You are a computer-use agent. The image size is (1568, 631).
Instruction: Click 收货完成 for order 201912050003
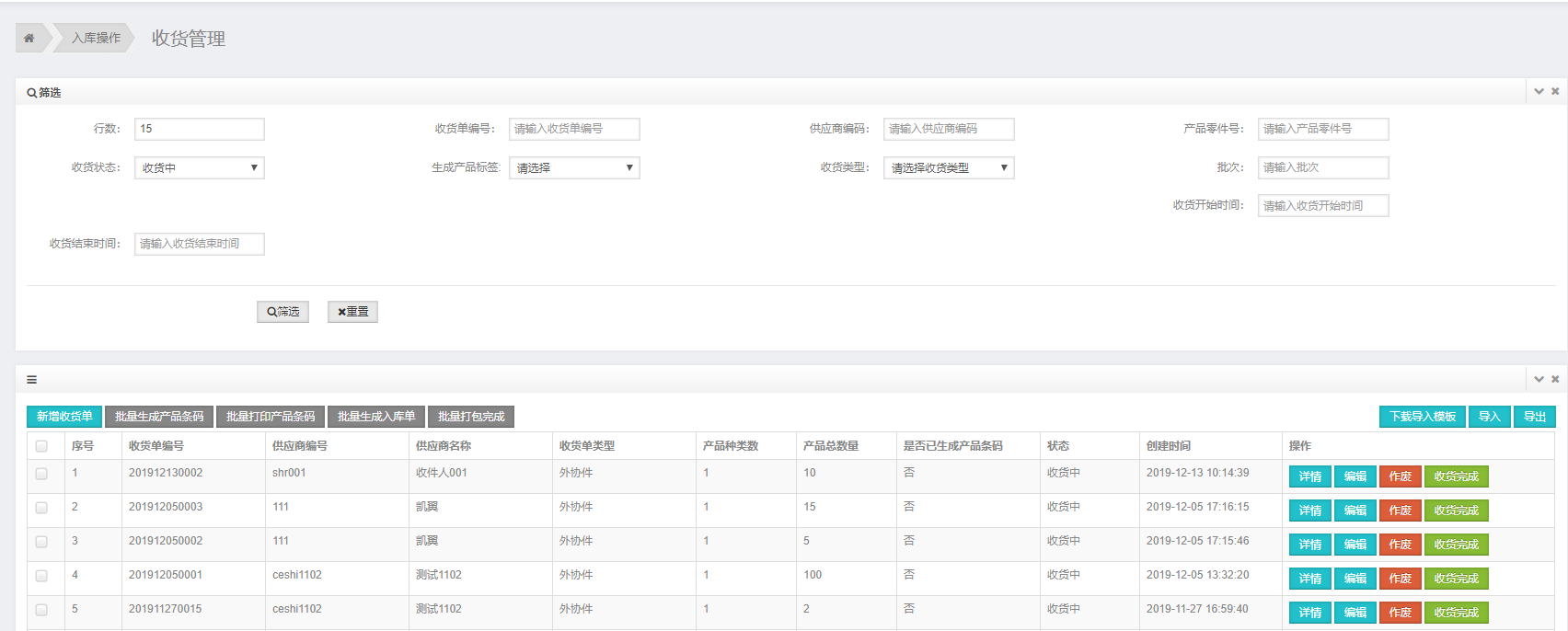[1456, 511]
